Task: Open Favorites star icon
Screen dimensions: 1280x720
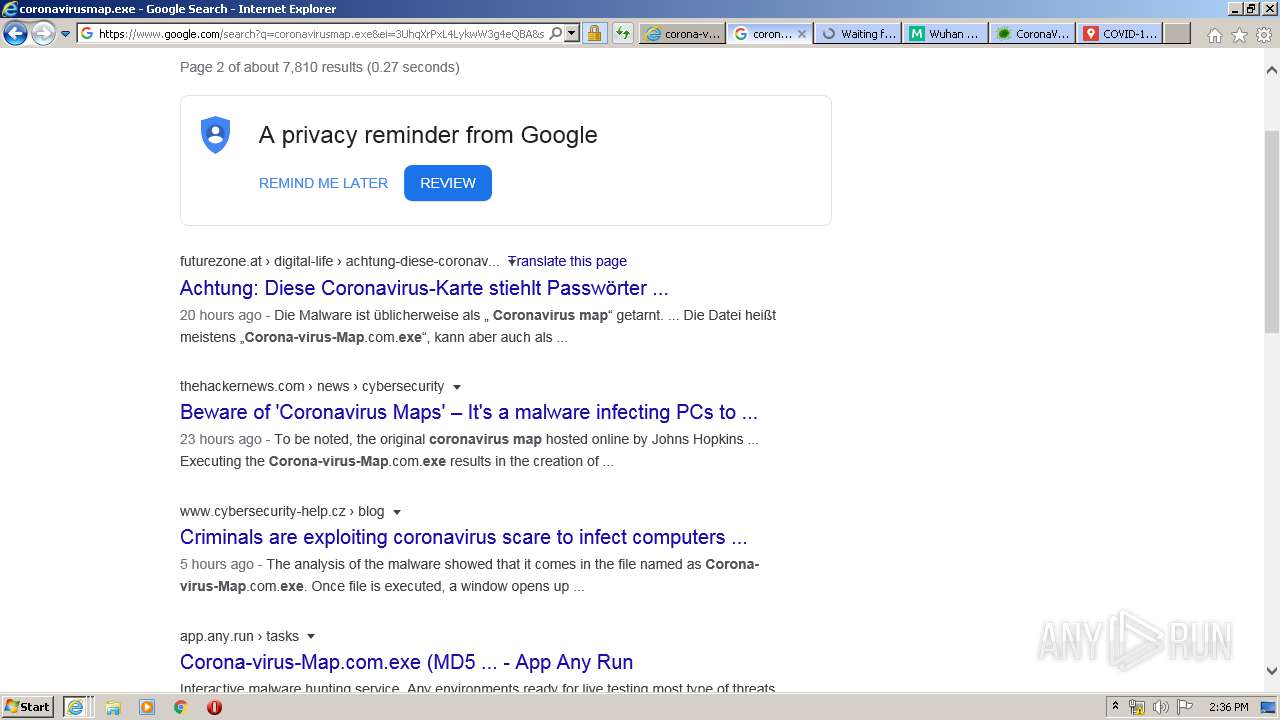Action: click(1239, 35)
